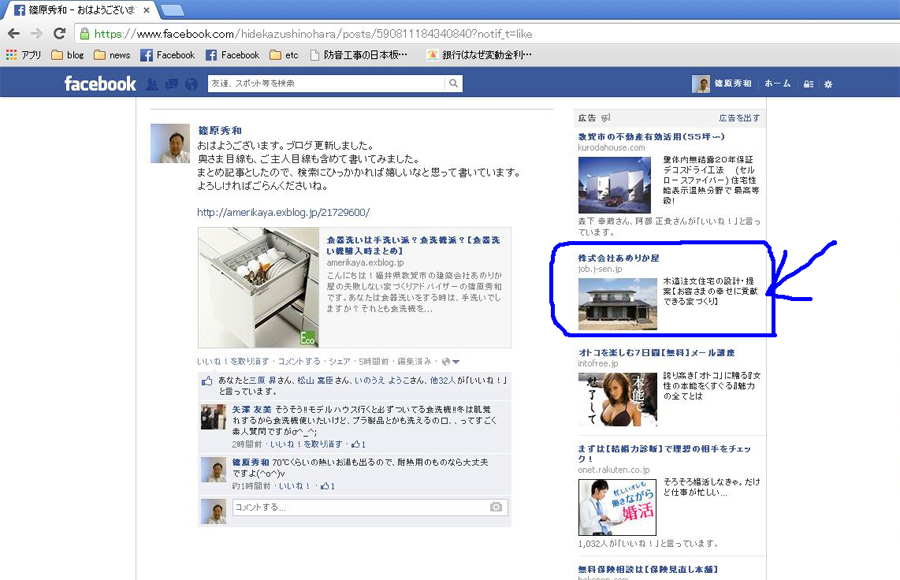Close the 篠原秀和 browser tab
The height and width of the screenshot is (580, 900).
tap(146, 10)
